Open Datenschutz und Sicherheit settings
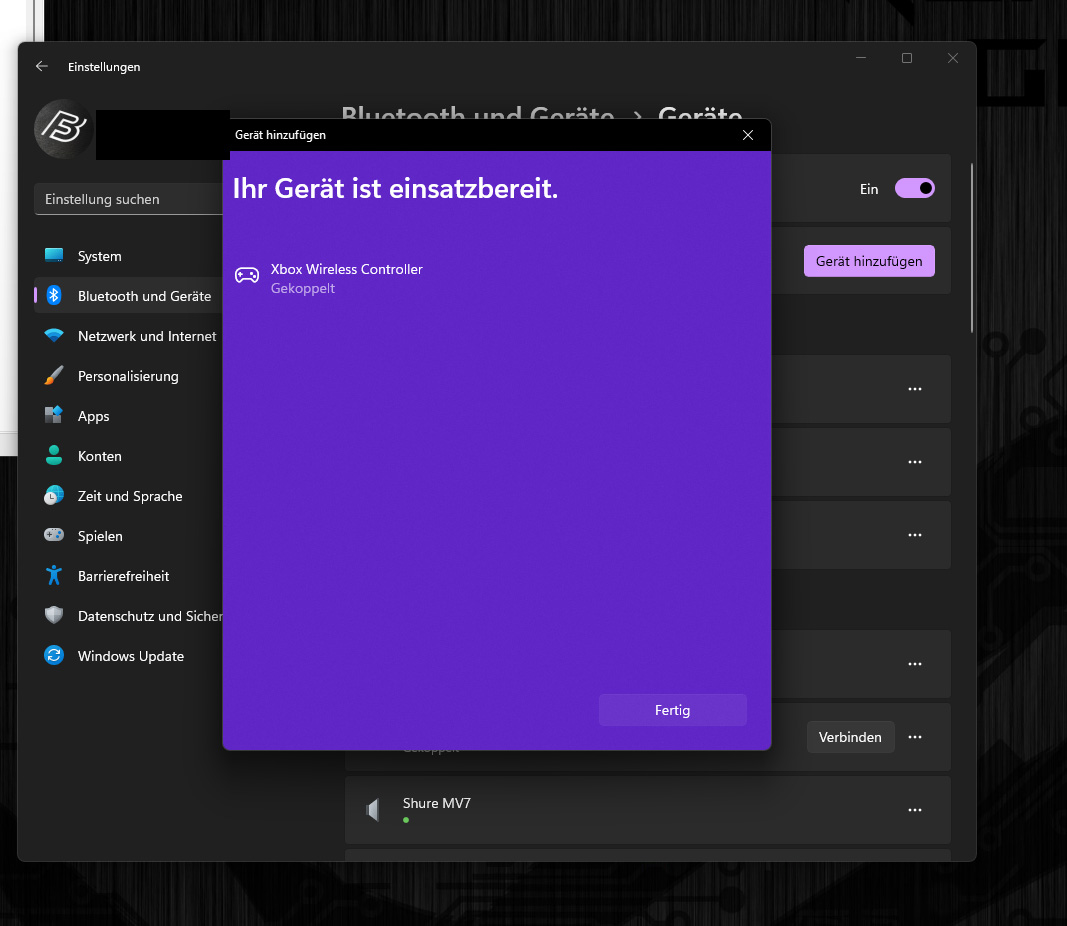Image resolution: width=1067 pixels, height=926 pixels. (x=129, y=616)
